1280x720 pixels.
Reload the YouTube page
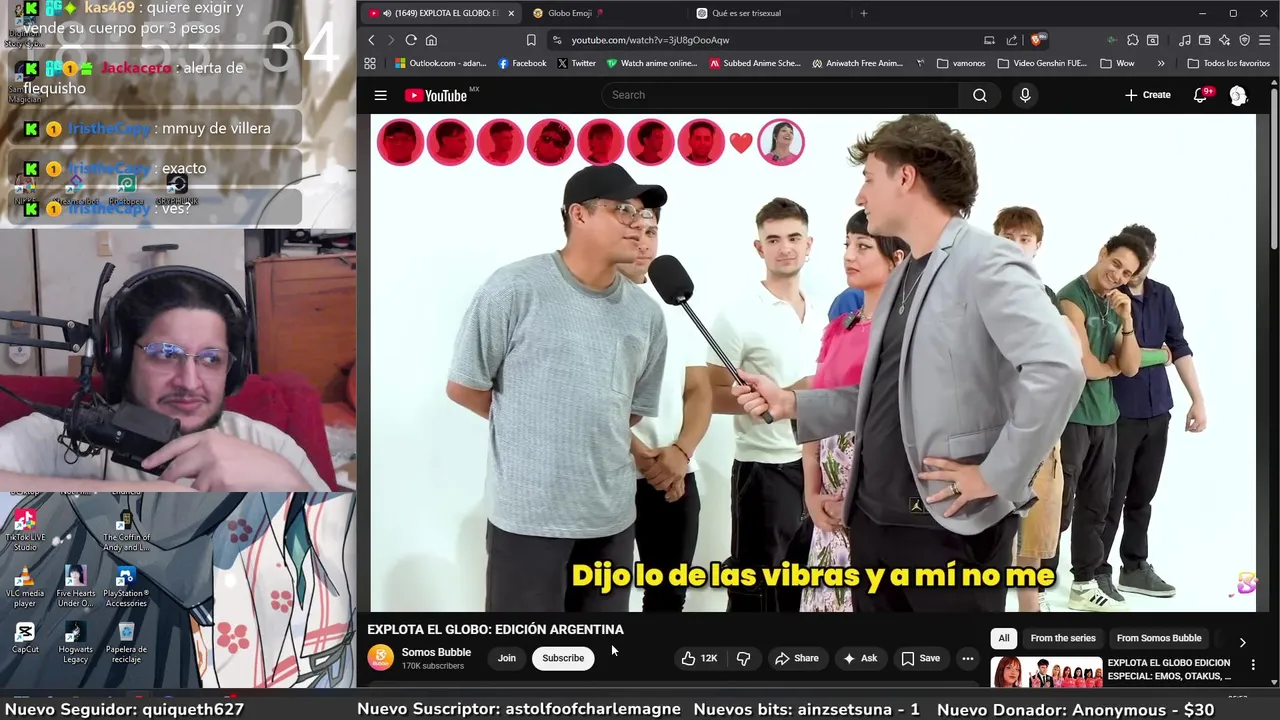pyautogui.click(x=411, y=40)
